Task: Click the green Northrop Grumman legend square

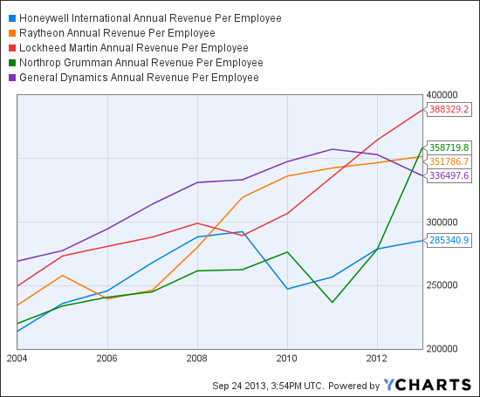Action: pos(12,63)
